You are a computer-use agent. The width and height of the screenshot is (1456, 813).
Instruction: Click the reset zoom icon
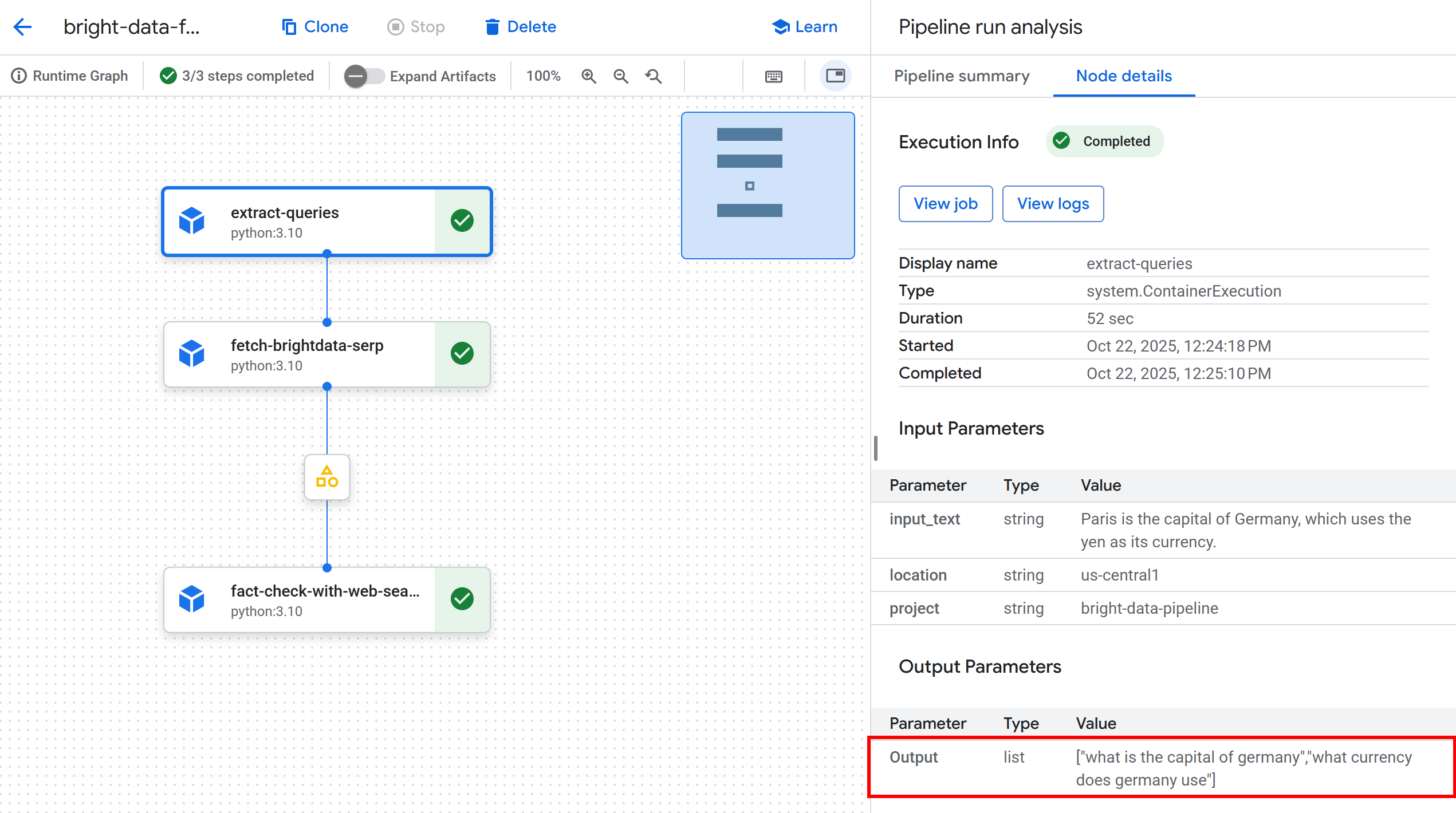click(x=654, y=76)
